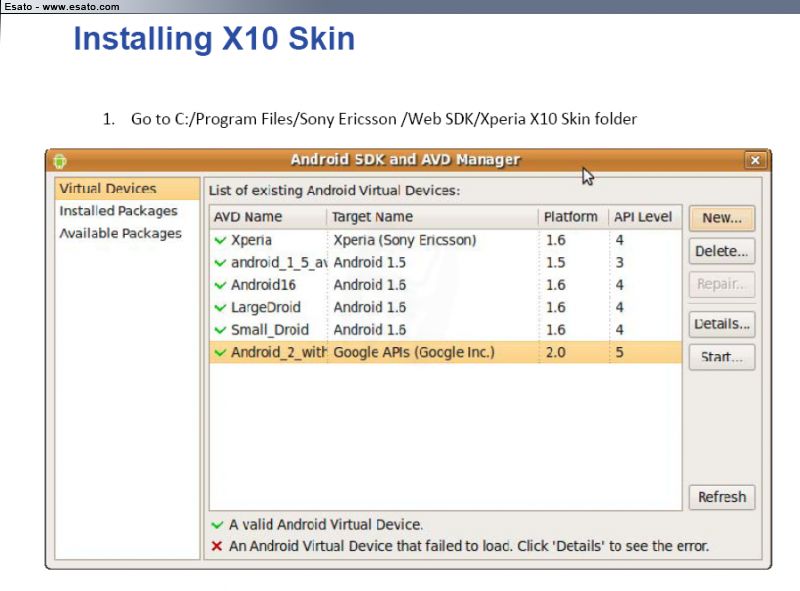Open AVD info with Details... button
The image size is (800, 591).
(x=722, y=324)
